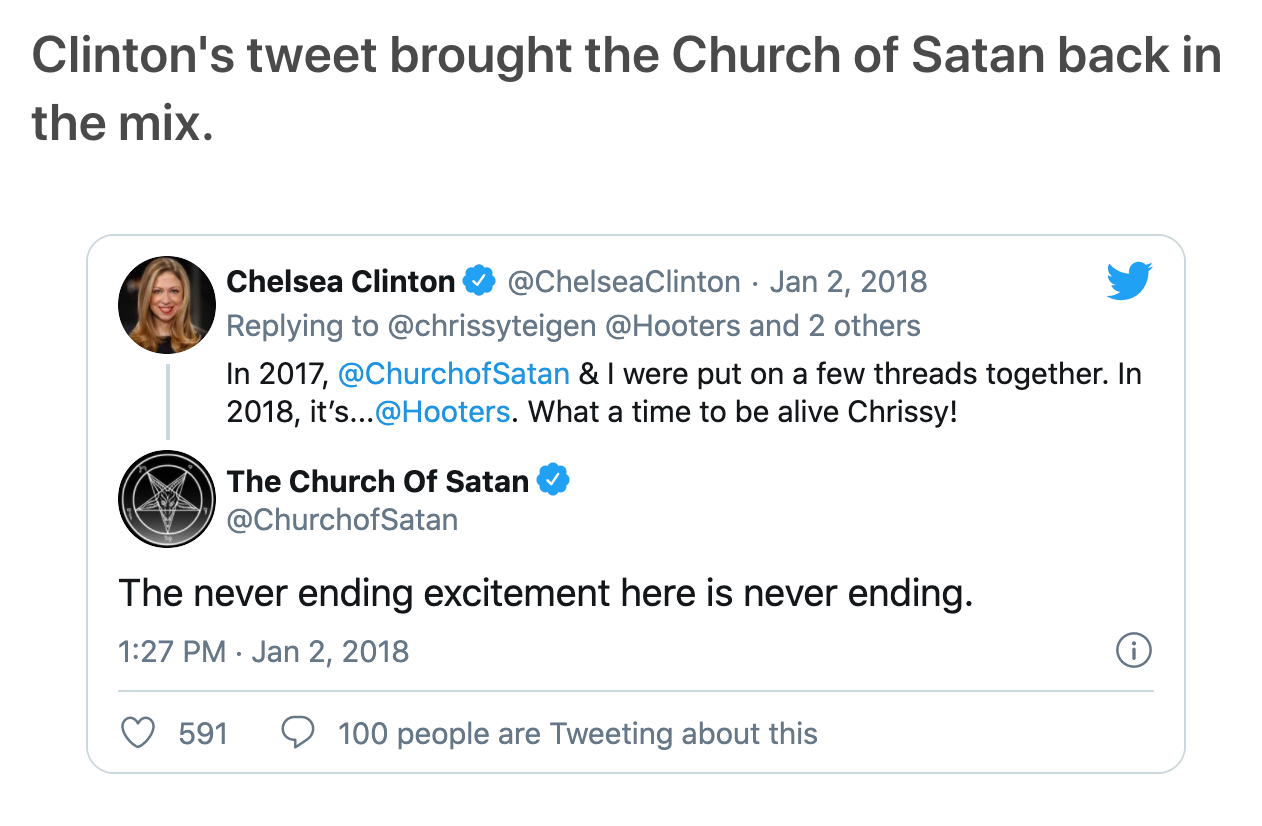The height and width of the screenshot is (826, 1262).
Task: Like the tweet with heart icon
Action: coord(138,734)
